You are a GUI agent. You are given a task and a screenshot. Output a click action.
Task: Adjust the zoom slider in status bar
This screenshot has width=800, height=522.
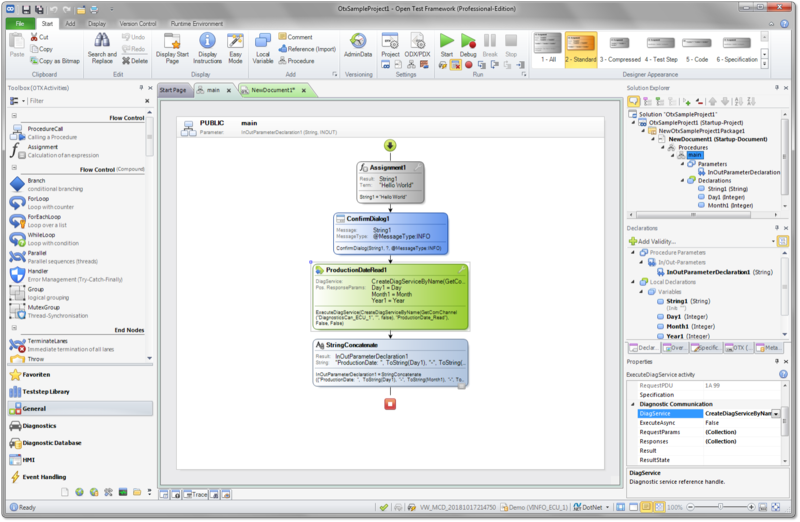(720, 507)
